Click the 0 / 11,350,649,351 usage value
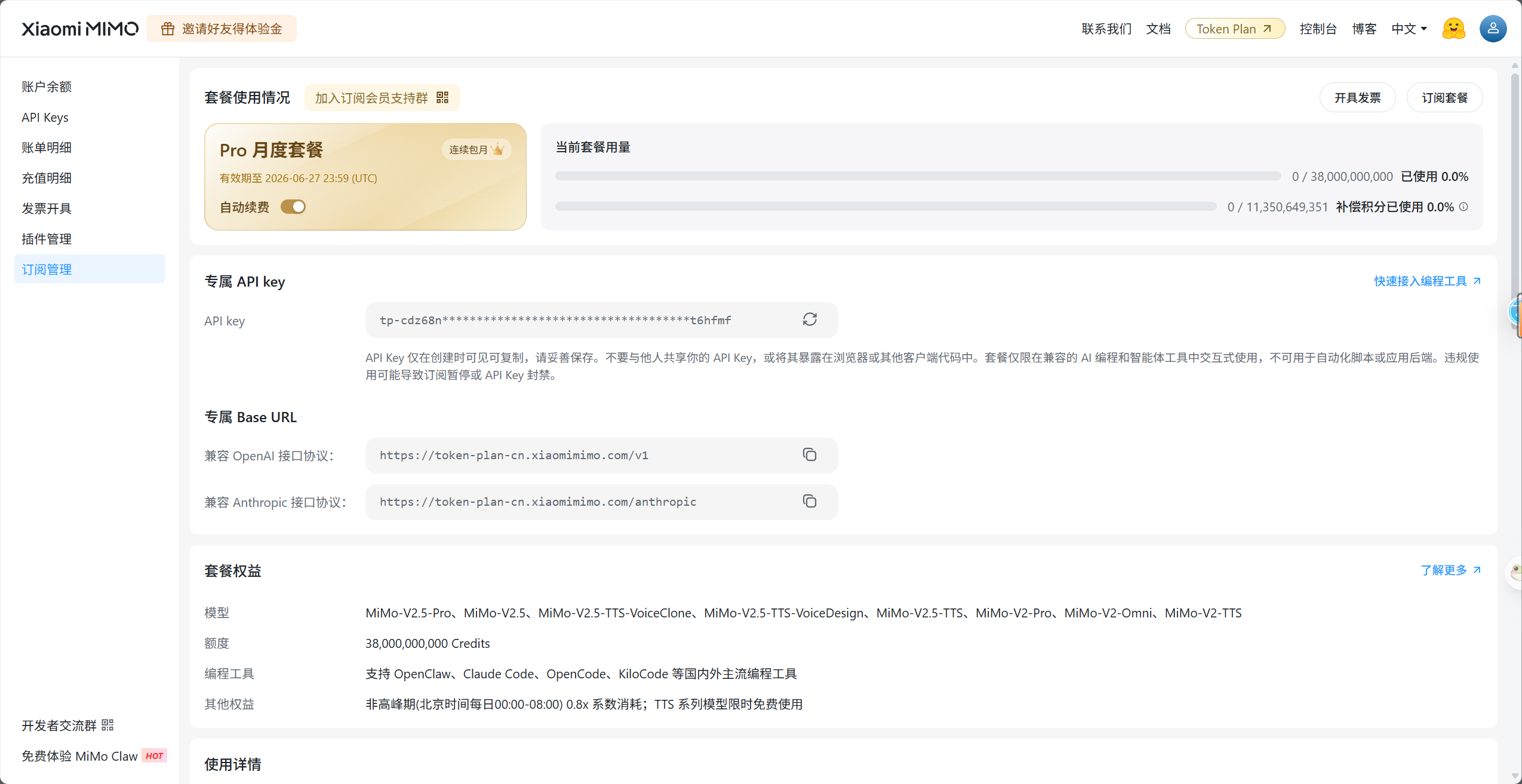This screenshot has height=784, width=1522. 1278,207
